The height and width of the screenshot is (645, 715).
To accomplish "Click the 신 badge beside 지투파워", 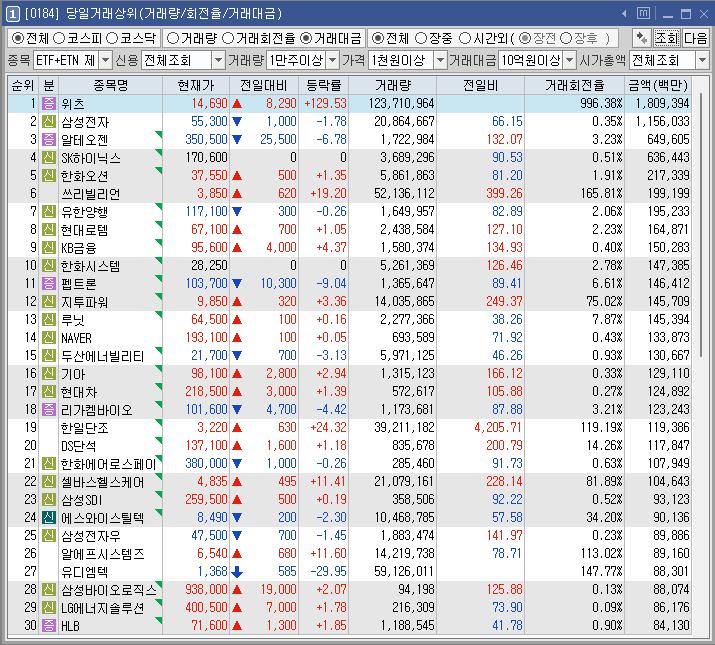I will 48,302.
